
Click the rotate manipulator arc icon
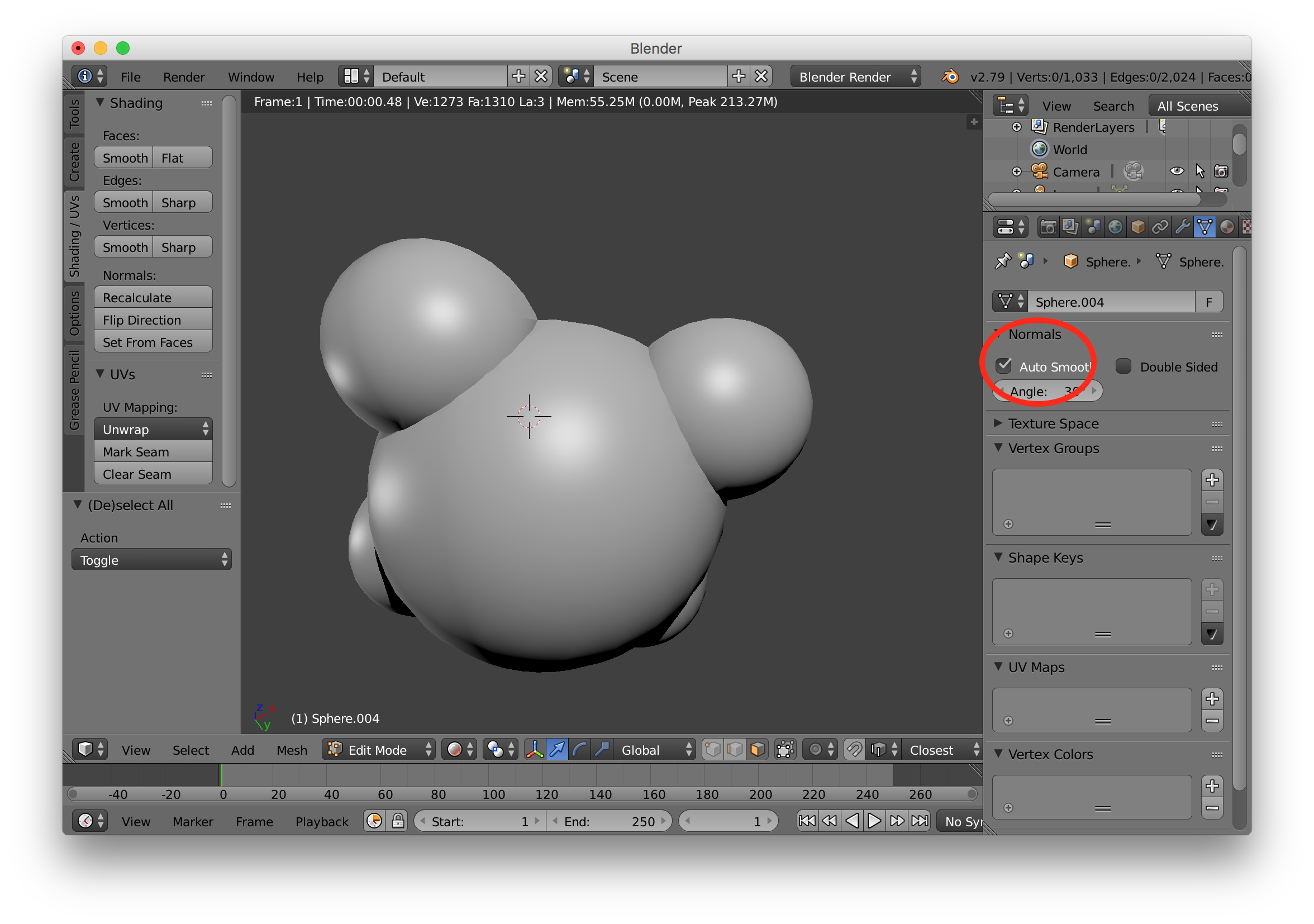coord(579,750)
